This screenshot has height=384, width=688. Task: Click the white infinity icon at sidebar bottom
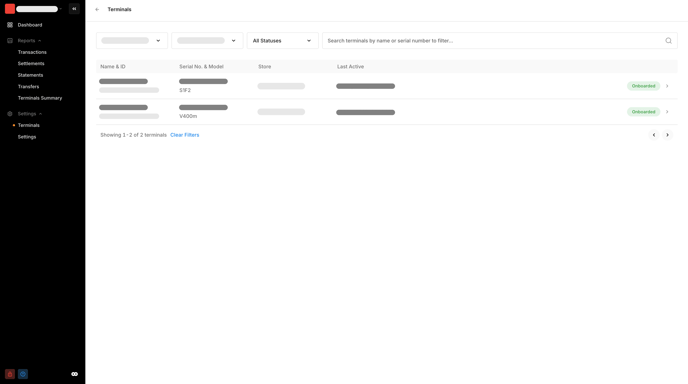click(x=75, y=374)
